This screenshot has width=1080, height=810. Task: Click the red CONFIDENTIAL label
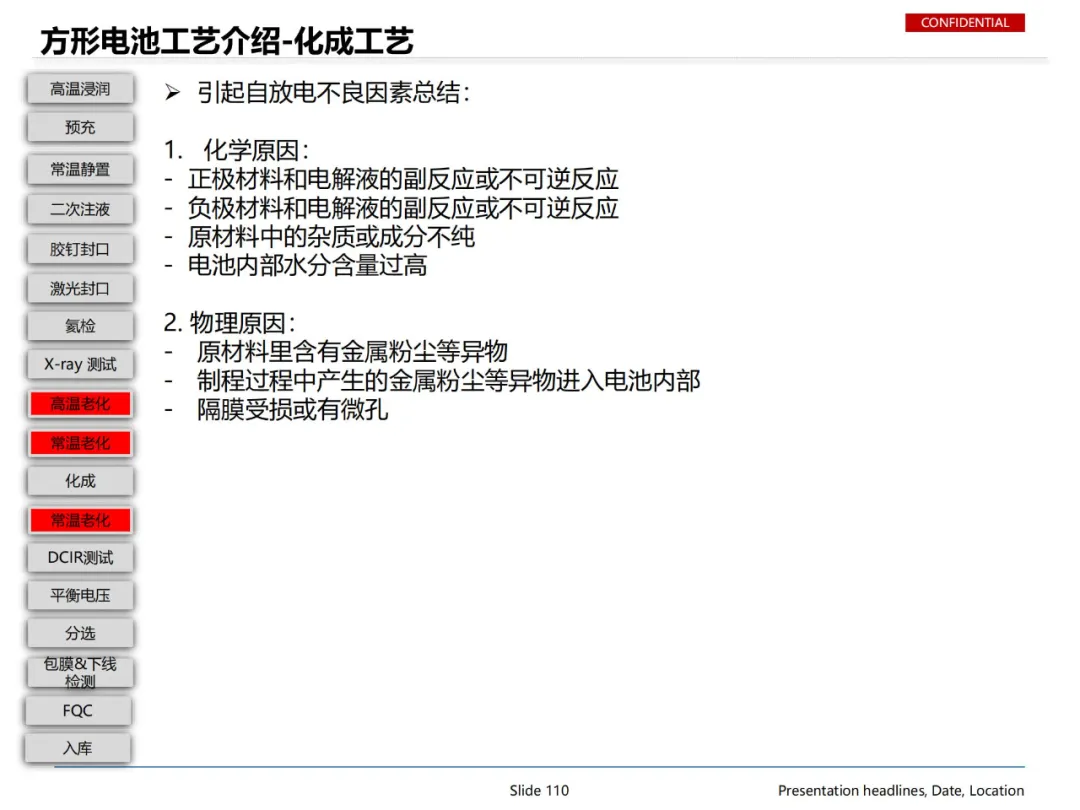point(964,23)
